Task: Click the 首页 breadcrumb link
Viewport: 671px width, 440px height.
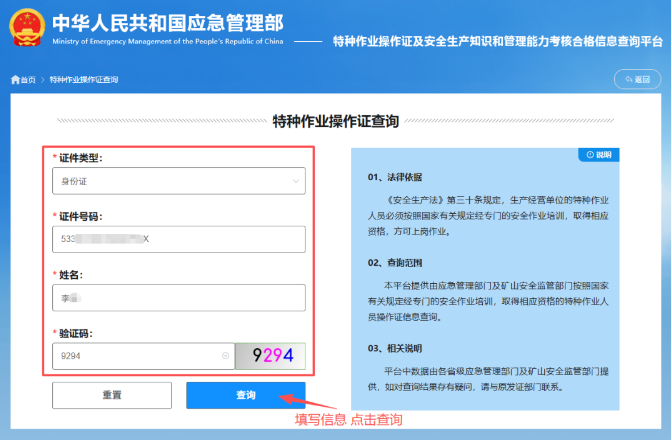Action: click(28, 79)
